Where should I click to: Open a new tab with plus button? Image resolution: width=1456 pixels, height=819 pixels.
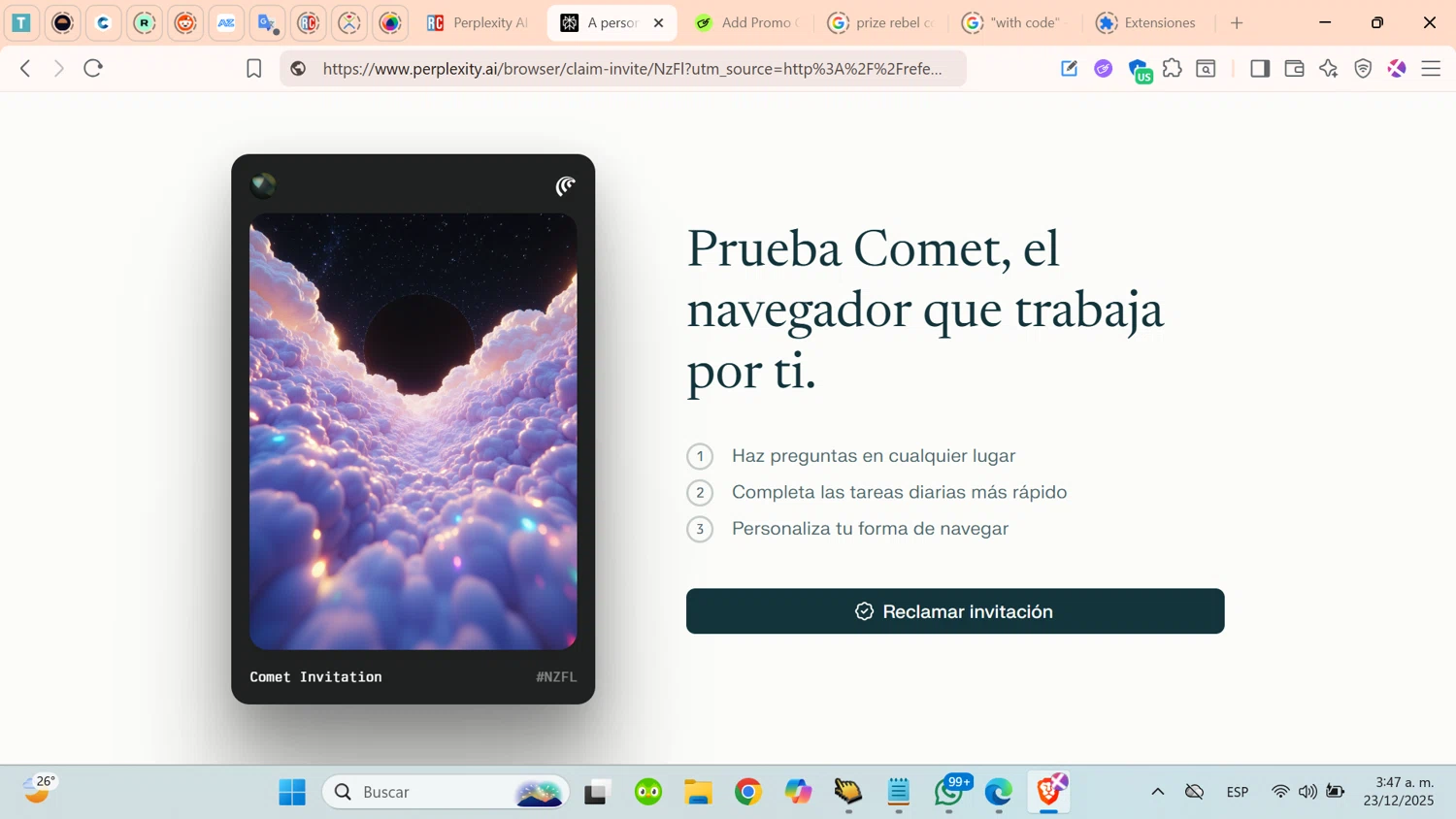tap(1237, 23)
